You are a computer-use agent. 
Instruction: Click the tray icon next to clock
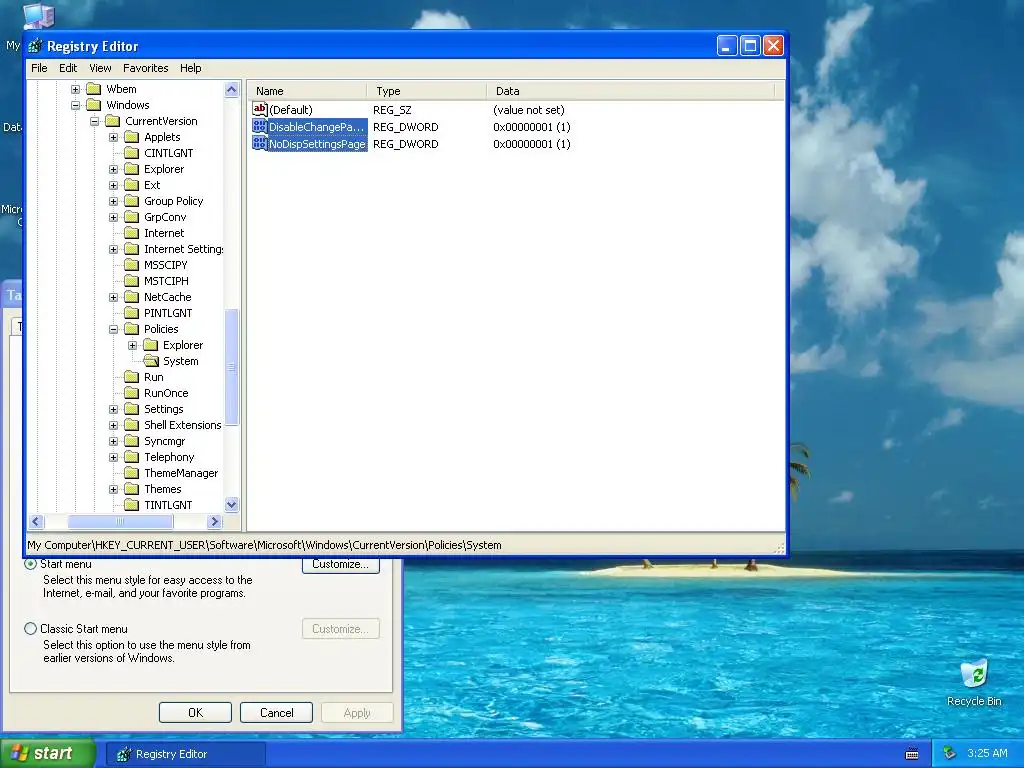pyautogui.click(x=949, y=754)
